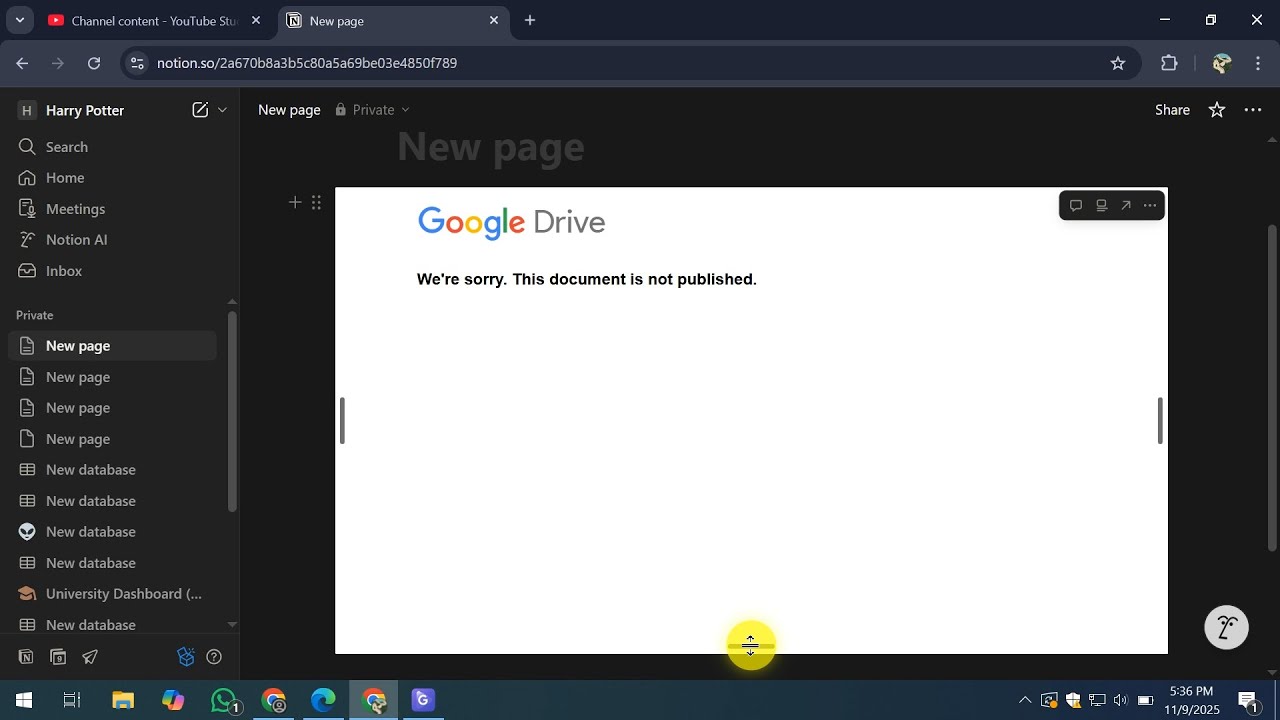Add comment to the embed block
Viewport: 1280px width, 720px height.
1076,206
